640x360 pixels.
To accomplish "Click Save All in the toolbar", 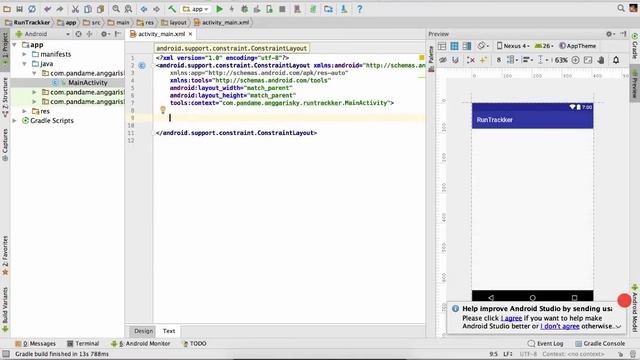I will pos(19,9).
